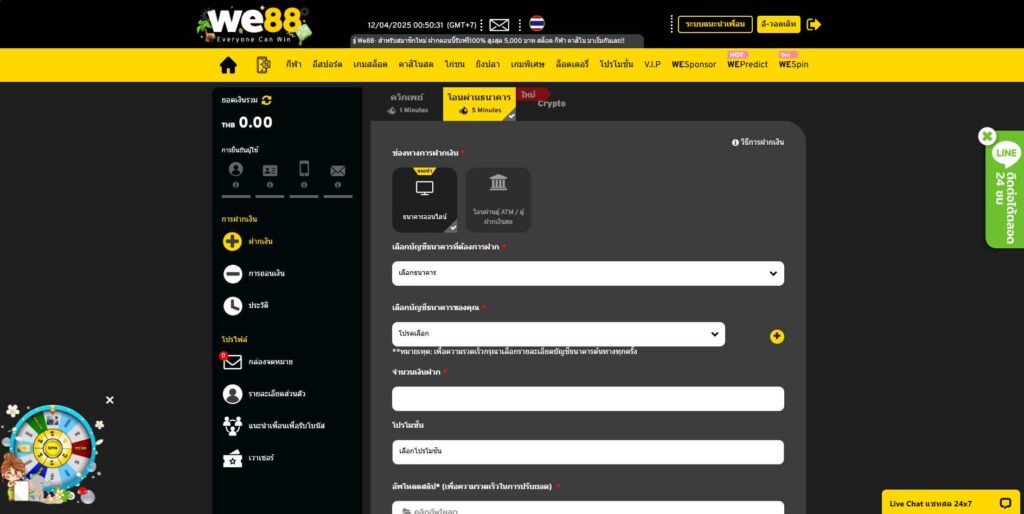Image resolution: width=1024 pixels, height=514 pixels.
Task: Open Live Chat แชทสด 24x7
Action: pyautogui.click(x=951, y=503)
